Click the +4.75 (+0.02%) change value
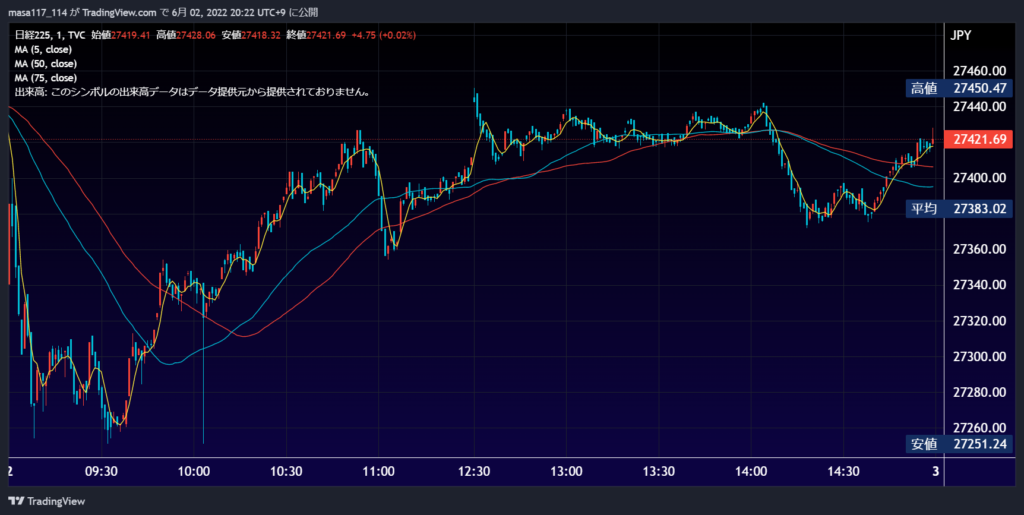Viewport: 1024px width, 515px height. pyautogui.click(x=383, y=35)
